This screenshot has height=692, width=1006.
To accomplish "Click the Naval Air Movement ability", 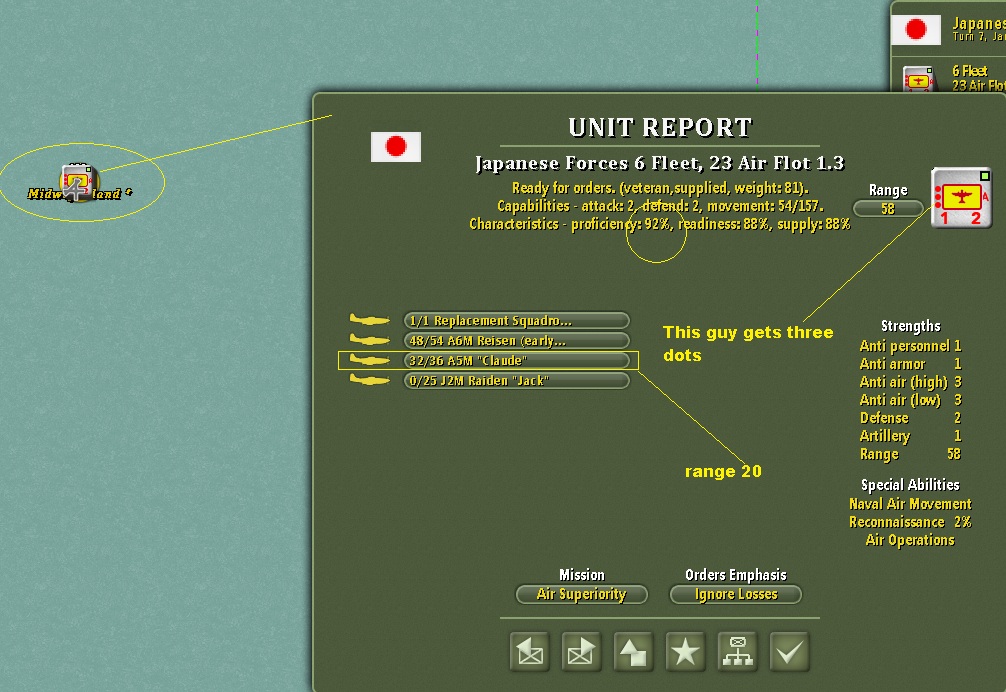I will pyautogui.click(x=910, y=504).
